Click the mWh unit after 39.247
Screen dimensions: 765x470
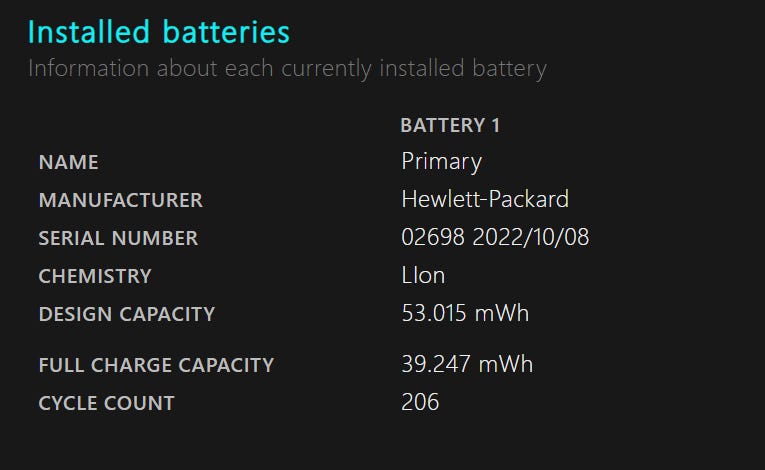[506, 364]
